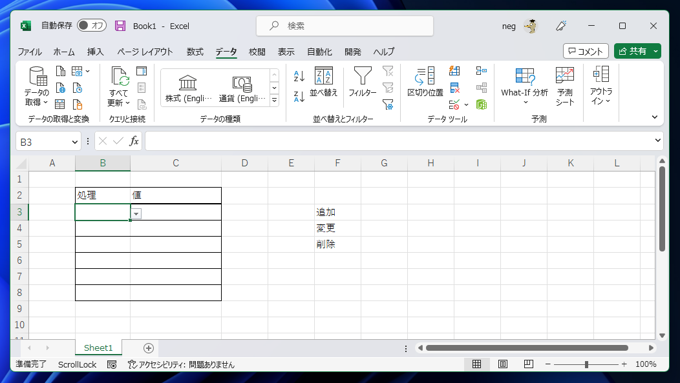Open the 共有 share dropdown arrow

click(656, 51)
